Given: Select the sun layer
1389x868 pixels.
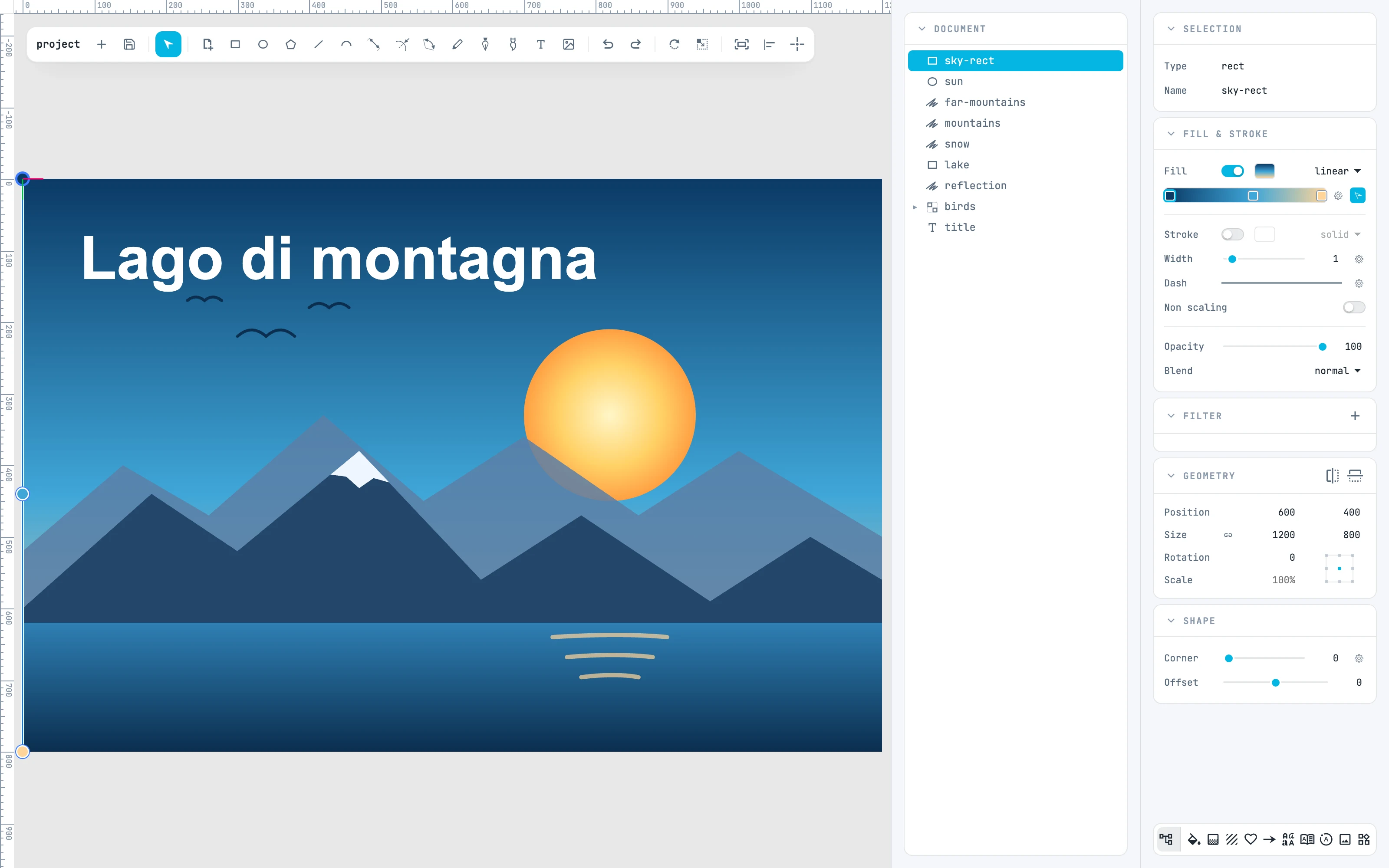Looking at the screenshot, I should tap(1015, 82).
